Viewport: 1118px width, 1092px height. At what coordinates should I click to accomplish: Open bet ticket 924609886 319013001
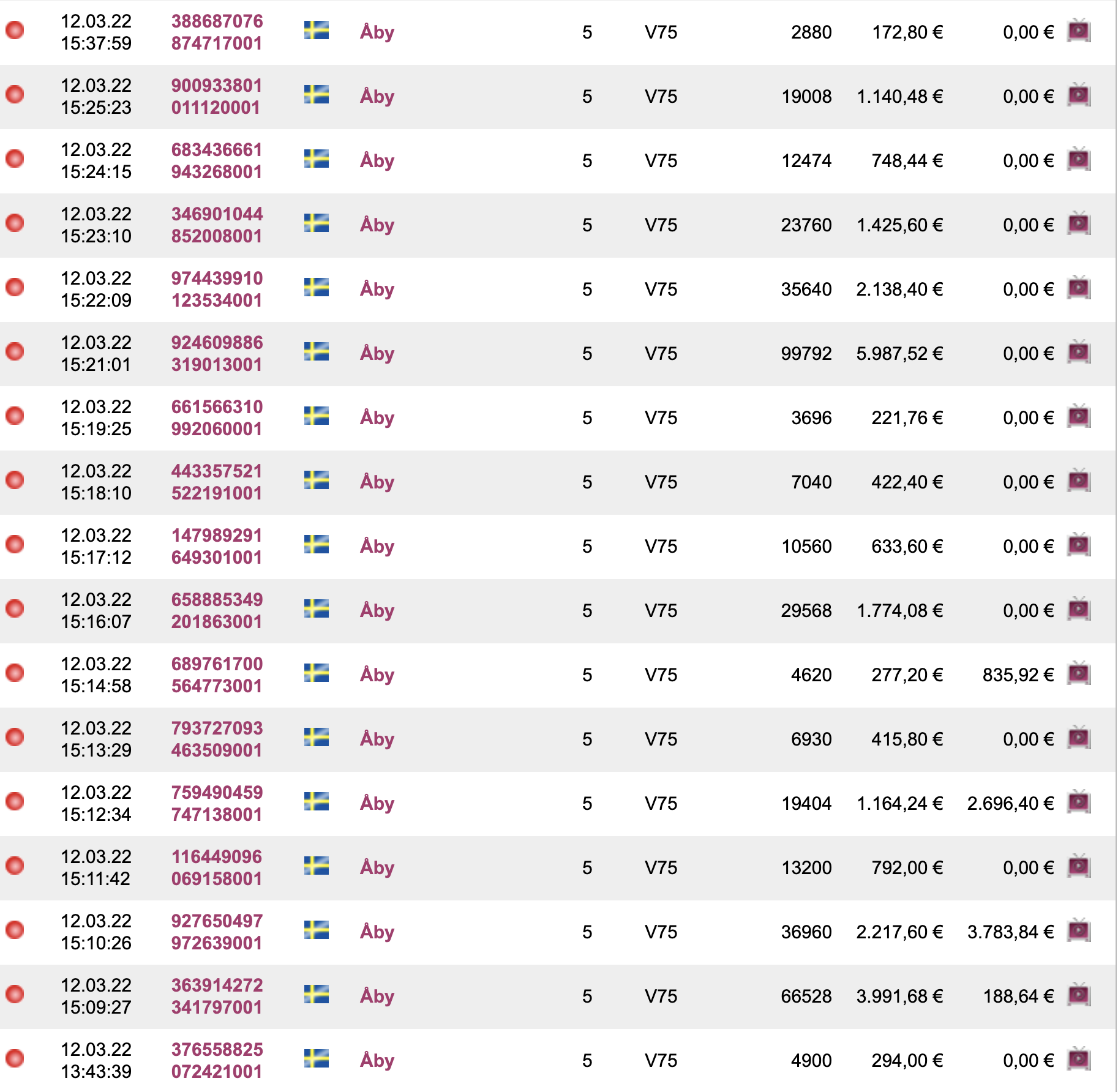(217, 353)
